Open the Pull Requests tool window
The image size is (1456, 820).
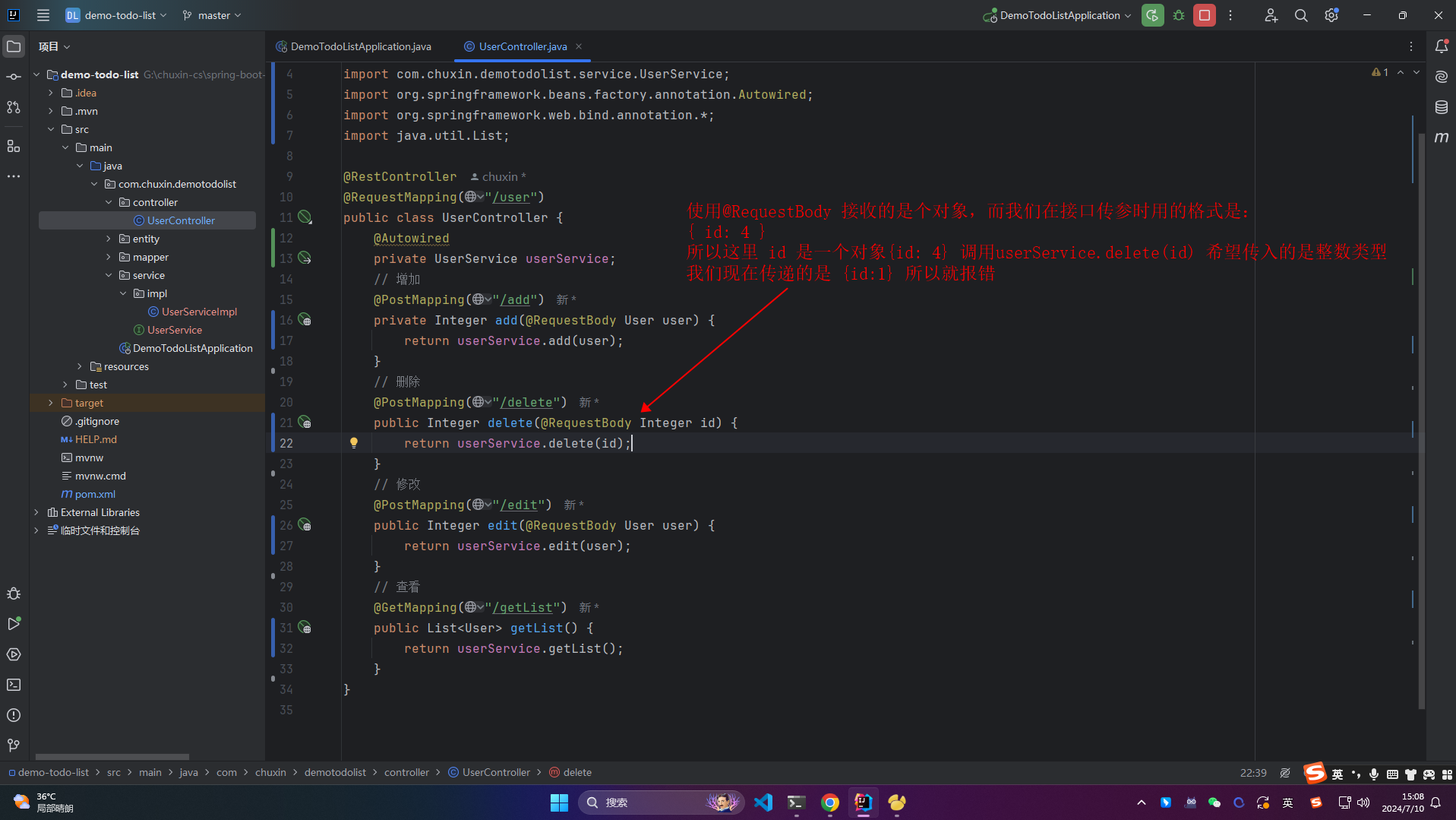pyautogui.click(x=14, y=107)
